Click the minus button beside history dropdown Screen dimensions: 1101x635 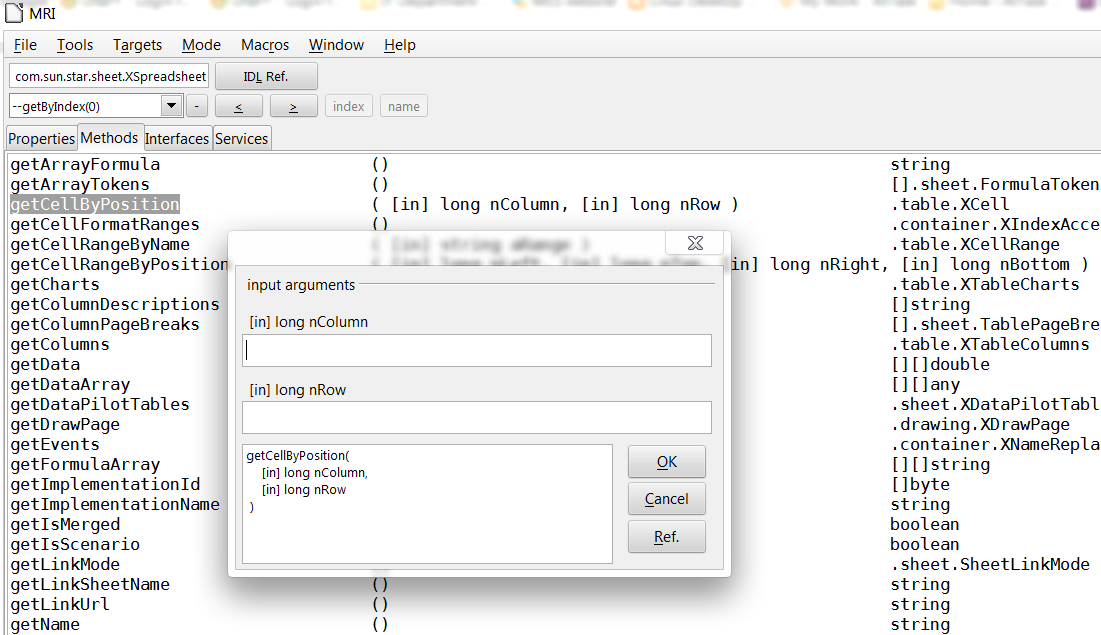click(197, 106)
